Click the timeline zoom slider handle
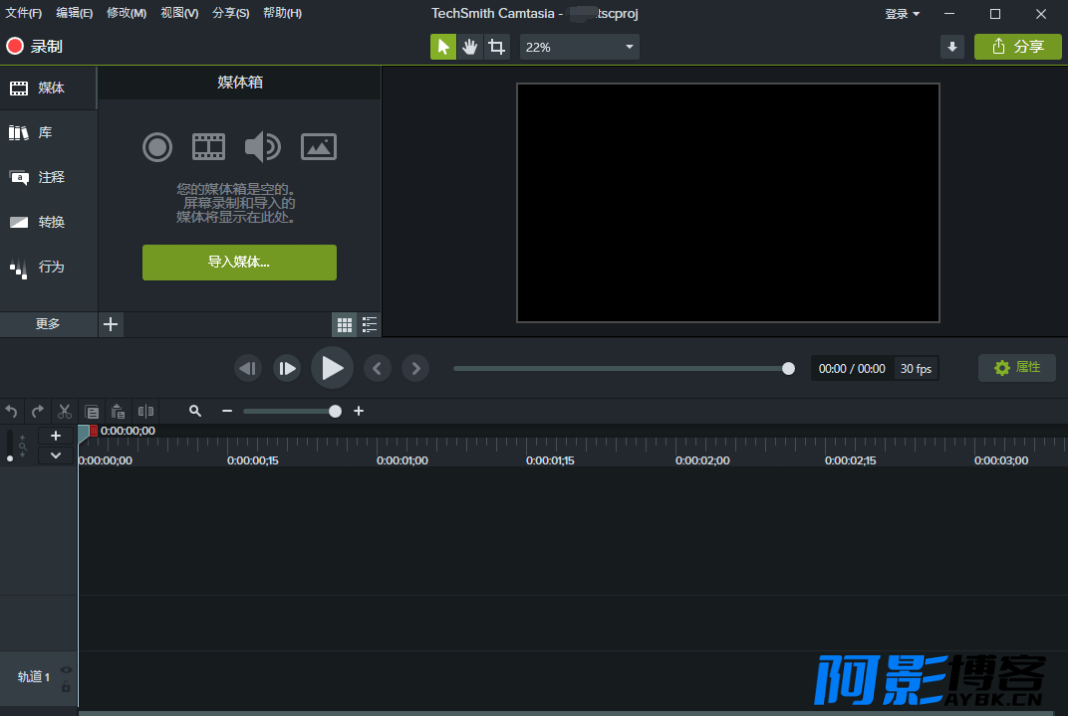The image size is (1068, 716). click(x=335, y=411)
